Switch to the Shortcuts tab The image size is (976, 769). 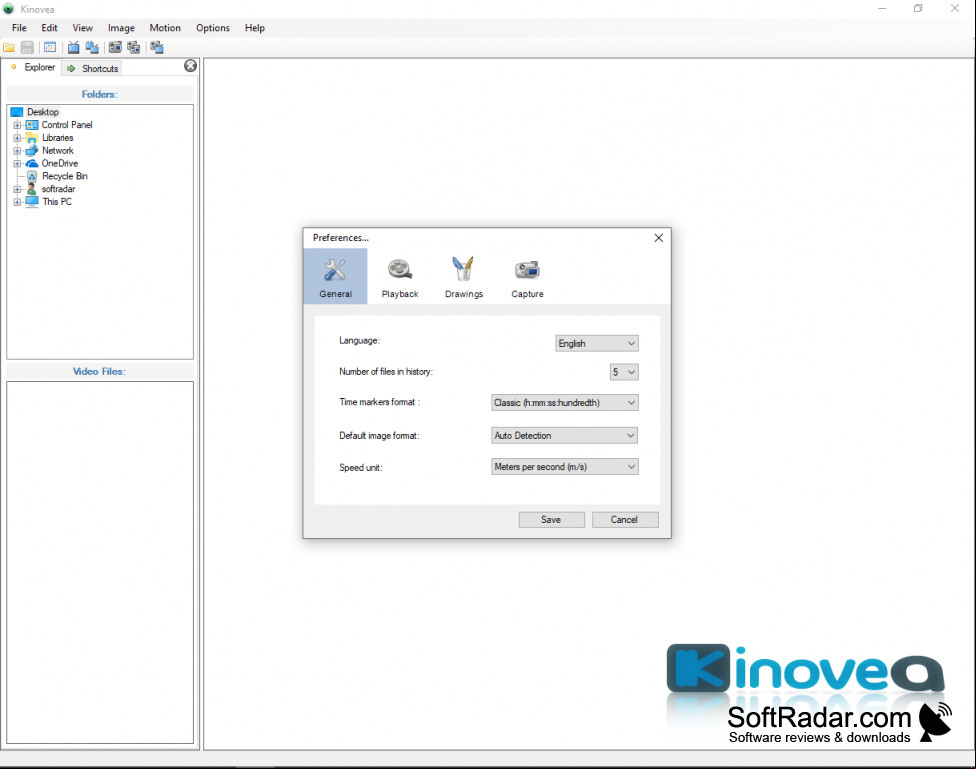point(92,68)
